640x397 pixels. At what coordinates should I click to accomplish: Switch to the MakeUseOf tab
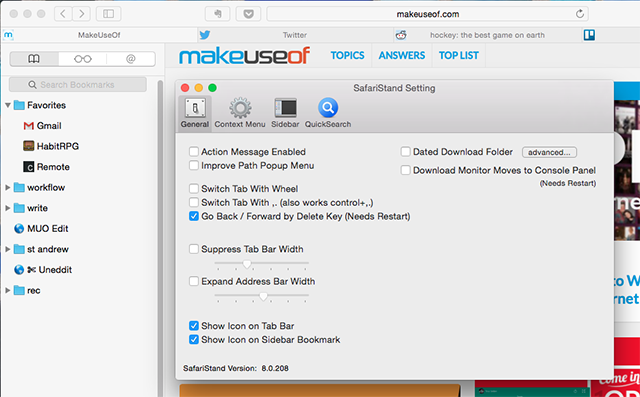[99, 35]
